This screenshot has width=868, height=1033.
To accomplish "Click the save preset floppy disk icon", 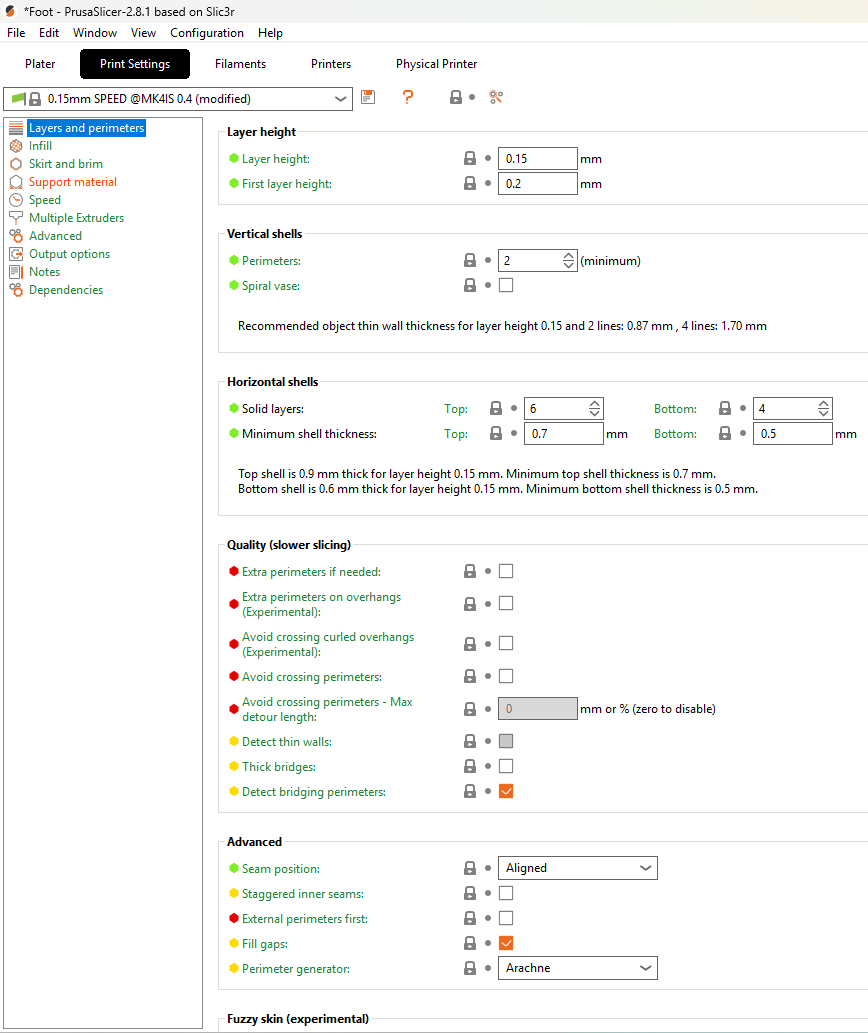I will pyautogui.click(x=368, y=98).
